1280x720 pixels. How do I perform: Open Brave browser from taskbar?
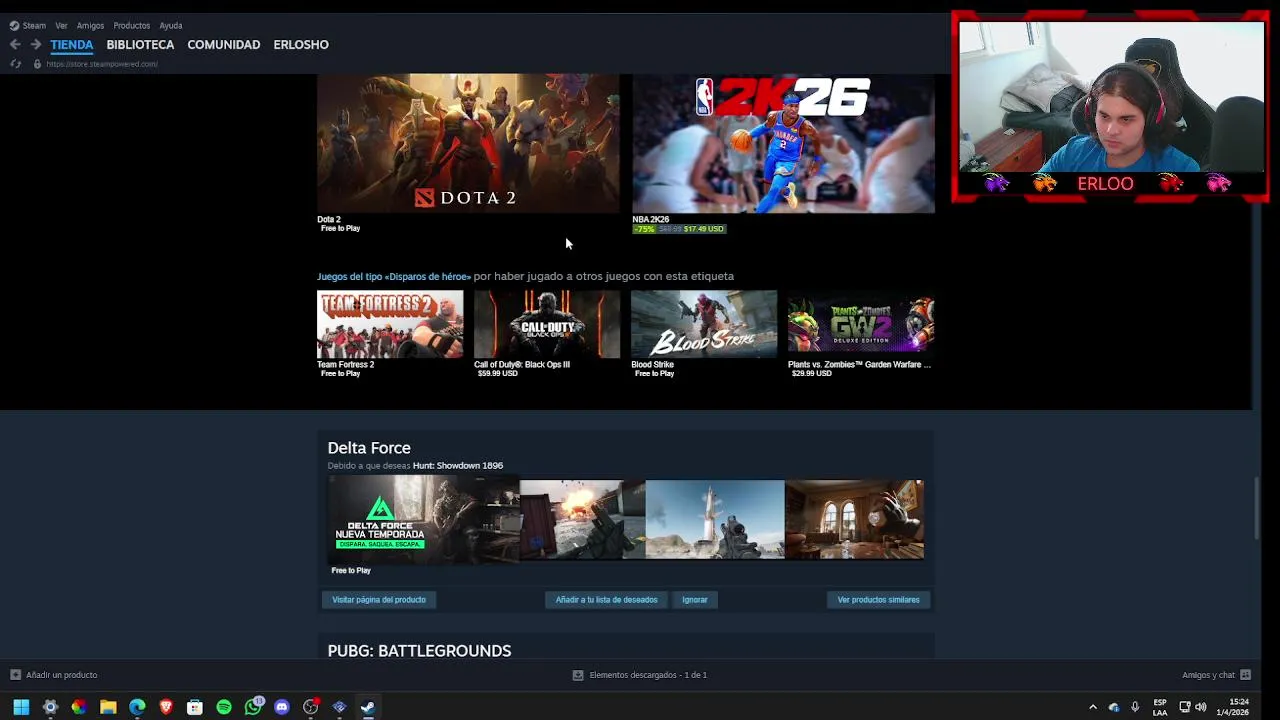[166, 707]
